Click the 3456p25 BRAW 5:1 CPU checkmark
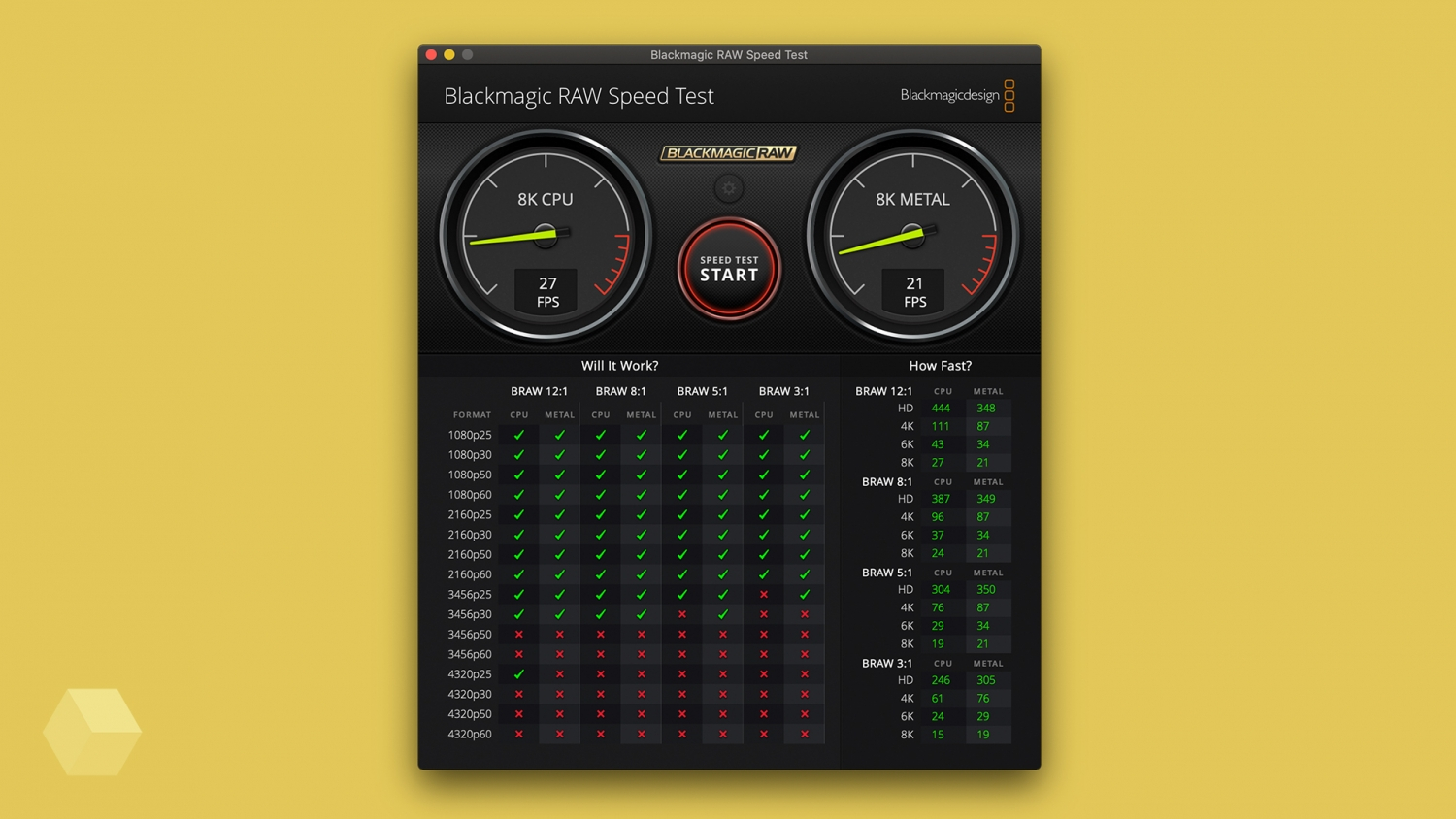1456x819 pixels. point(682,595)
